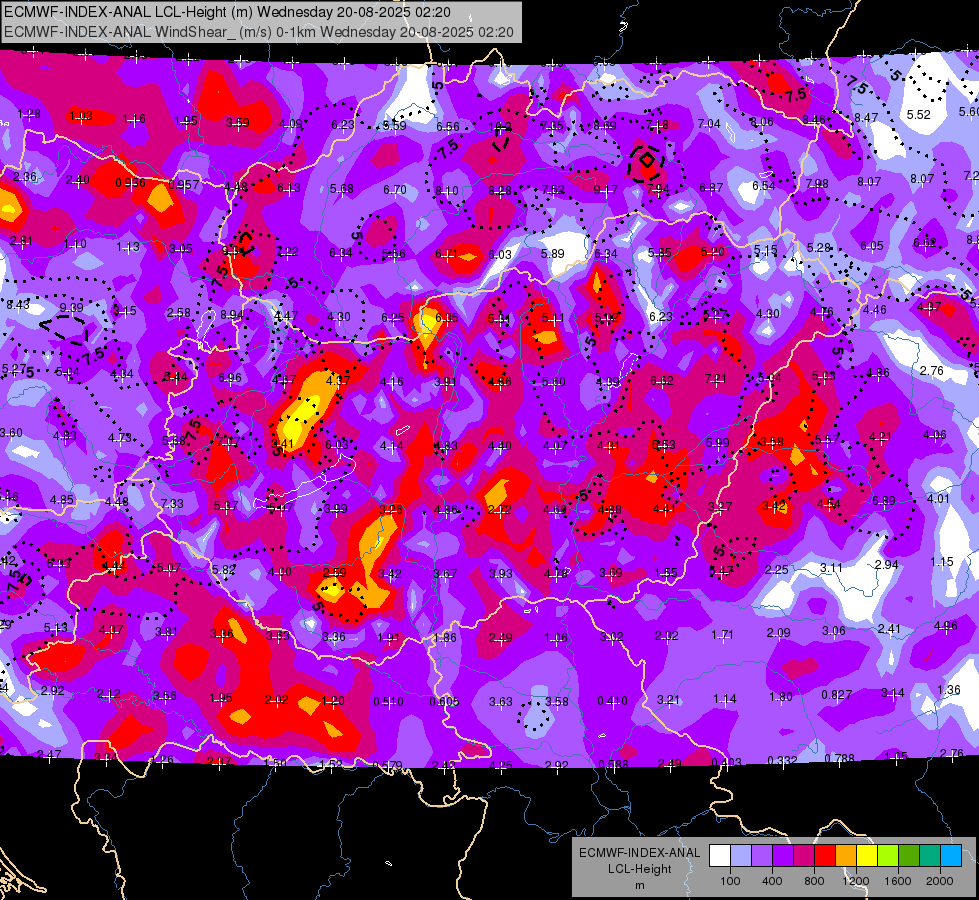Click the grid value 7.33
979x900 pixels.
coord(172,503)
